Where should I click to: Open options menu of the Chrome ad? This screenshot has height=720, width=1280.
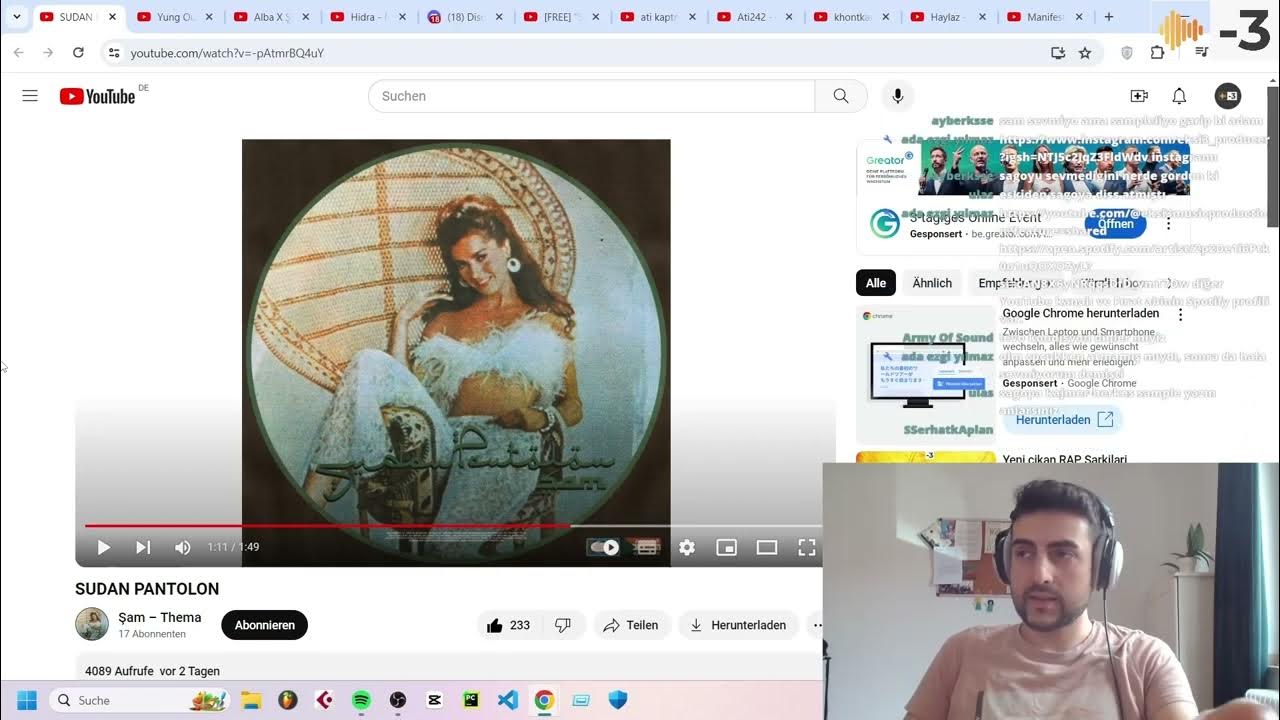[x=1180, y=315]
